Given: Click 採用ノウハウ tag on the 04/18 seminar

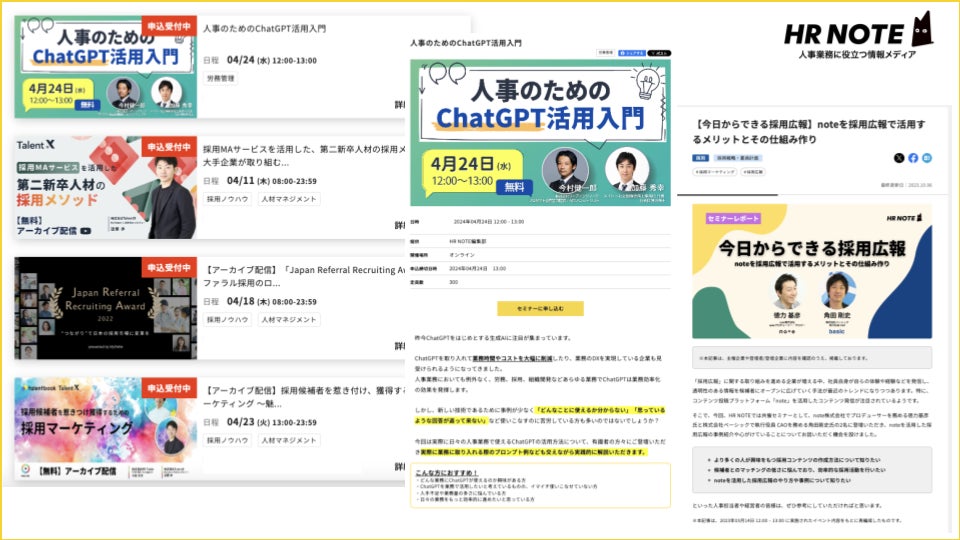Looking at the screenshot, I should (227, 320).
